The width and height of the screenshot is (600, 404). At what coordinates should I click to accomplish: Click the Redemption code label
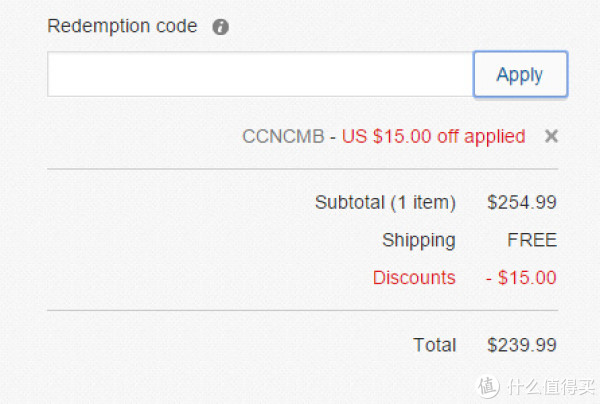click(x=122, y=27)
